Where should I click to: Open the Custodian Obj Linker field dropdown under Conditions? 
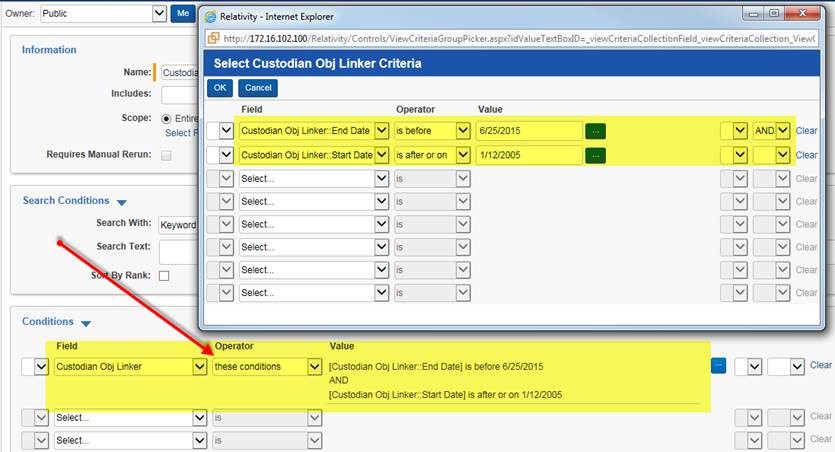pyautogui.click(x=130, y=366)
